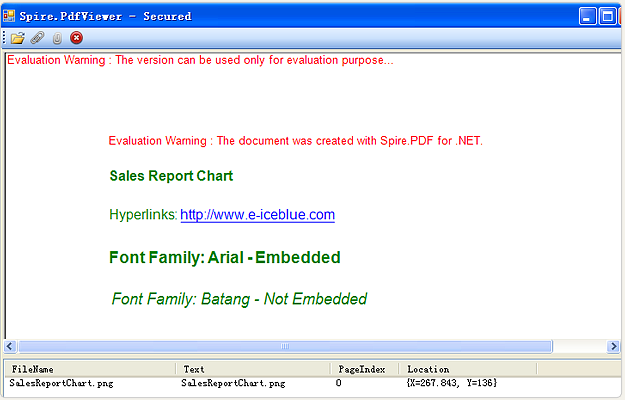This screenshot has width=625, height=400.
Task: Click the PageIndex column header
Action: (x=365, y=369)
